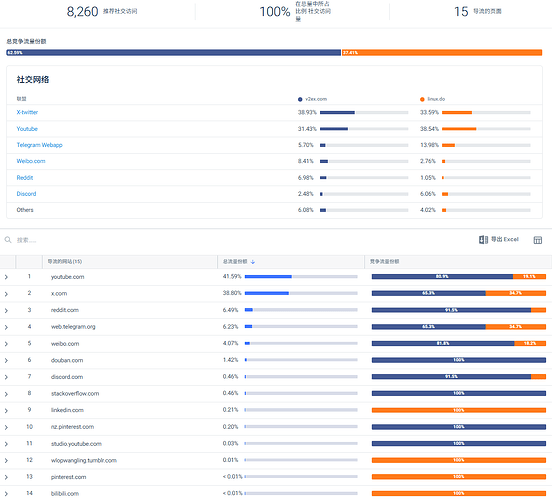
Task: Select the reddit.com website name
Action: [65, 310]
